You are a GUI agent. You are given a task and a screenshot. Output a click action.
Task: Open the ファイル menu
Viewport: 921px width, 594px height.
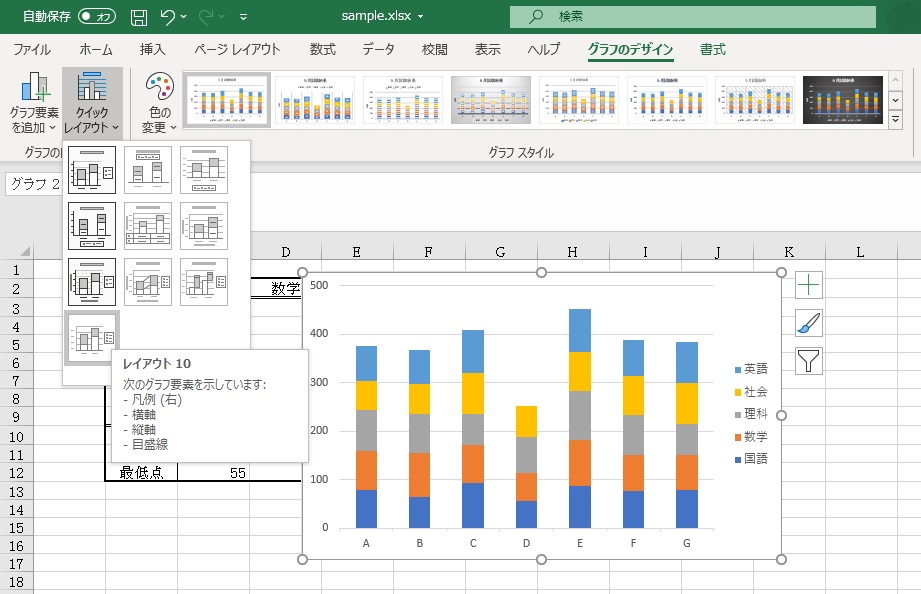[32, 50]
